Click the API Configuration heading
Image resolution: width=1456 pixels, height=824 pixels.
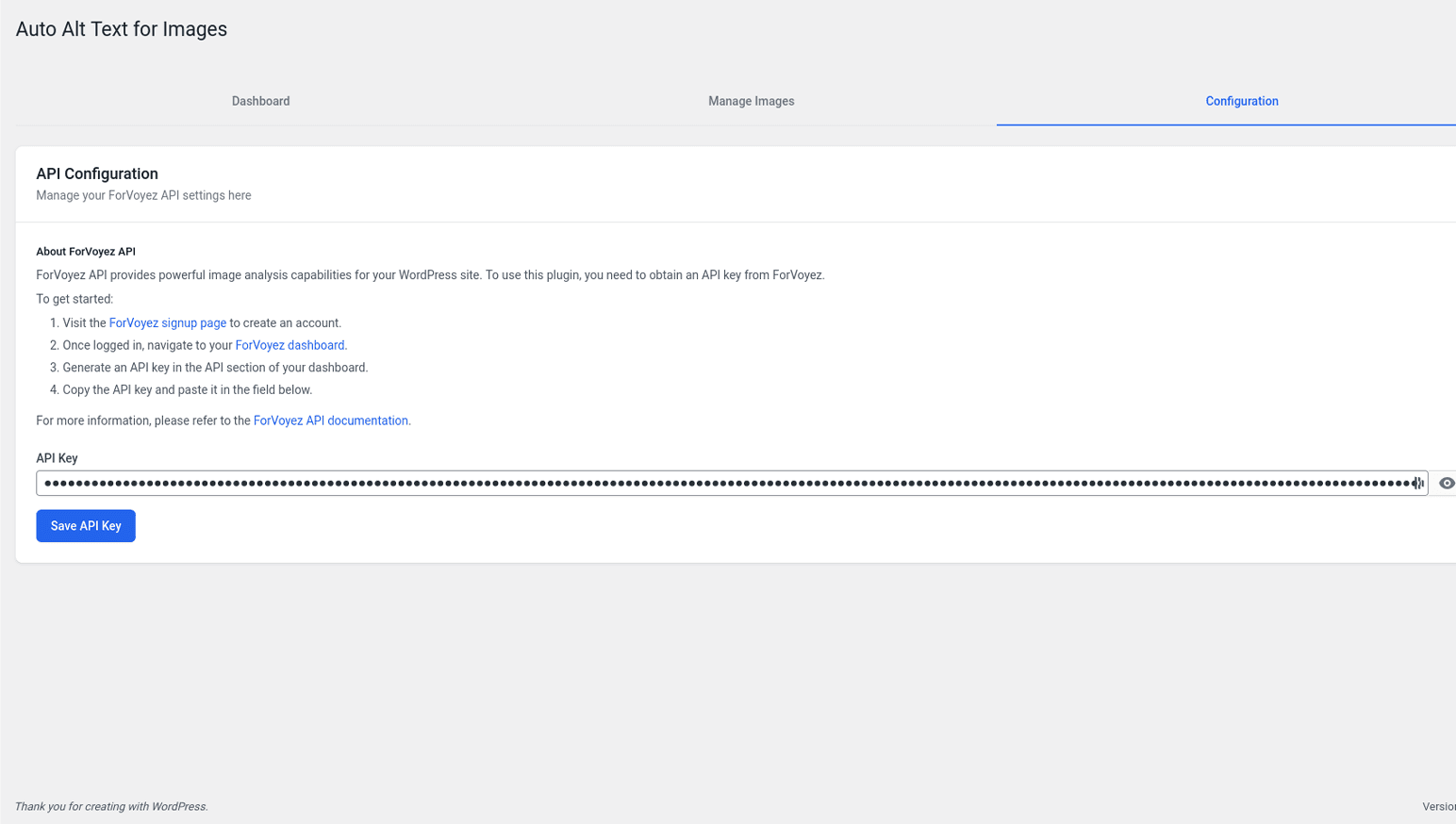coord(97,173)
